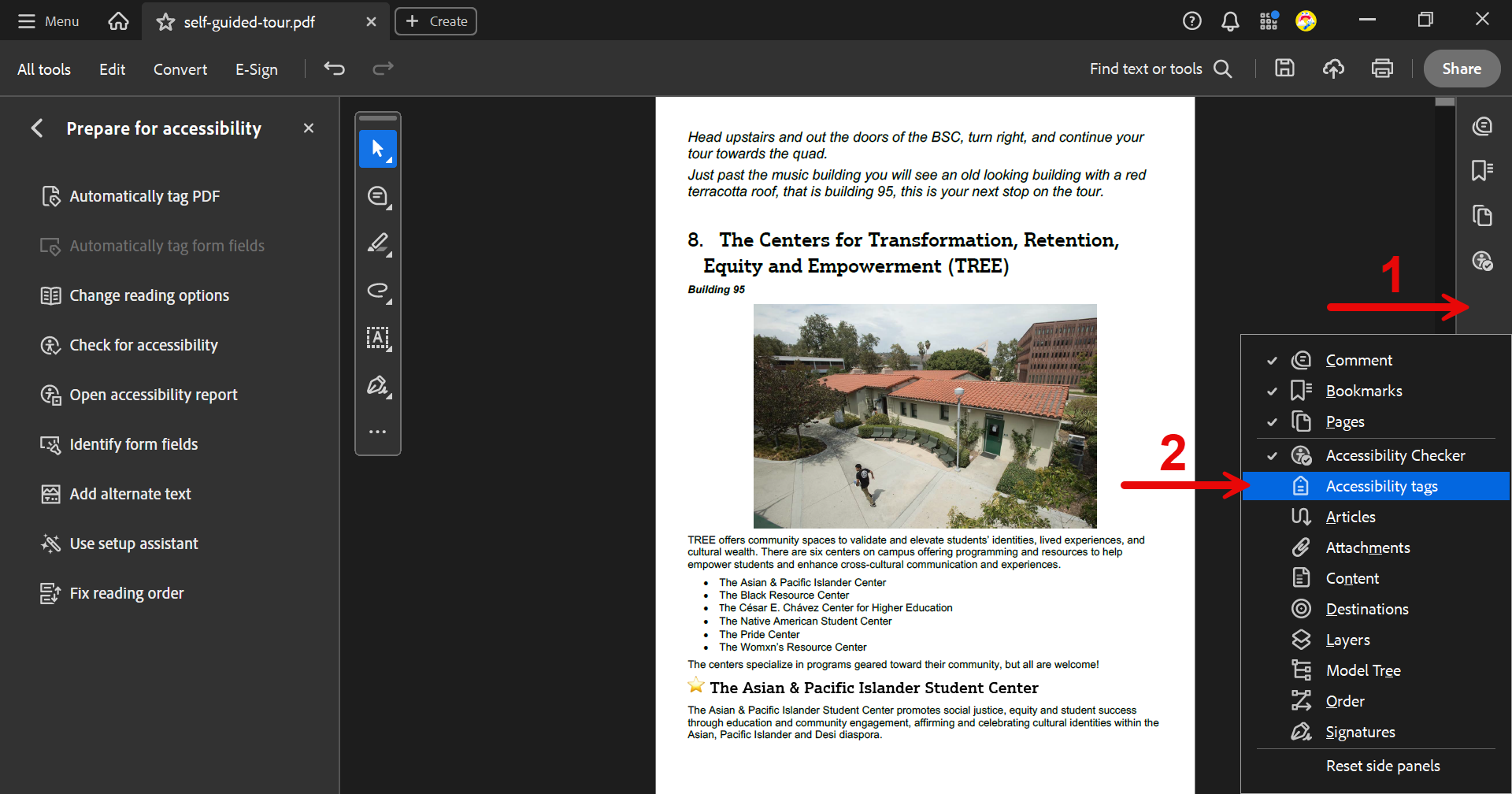
Task: Open the All tools menu
Action: coord(44,69)
